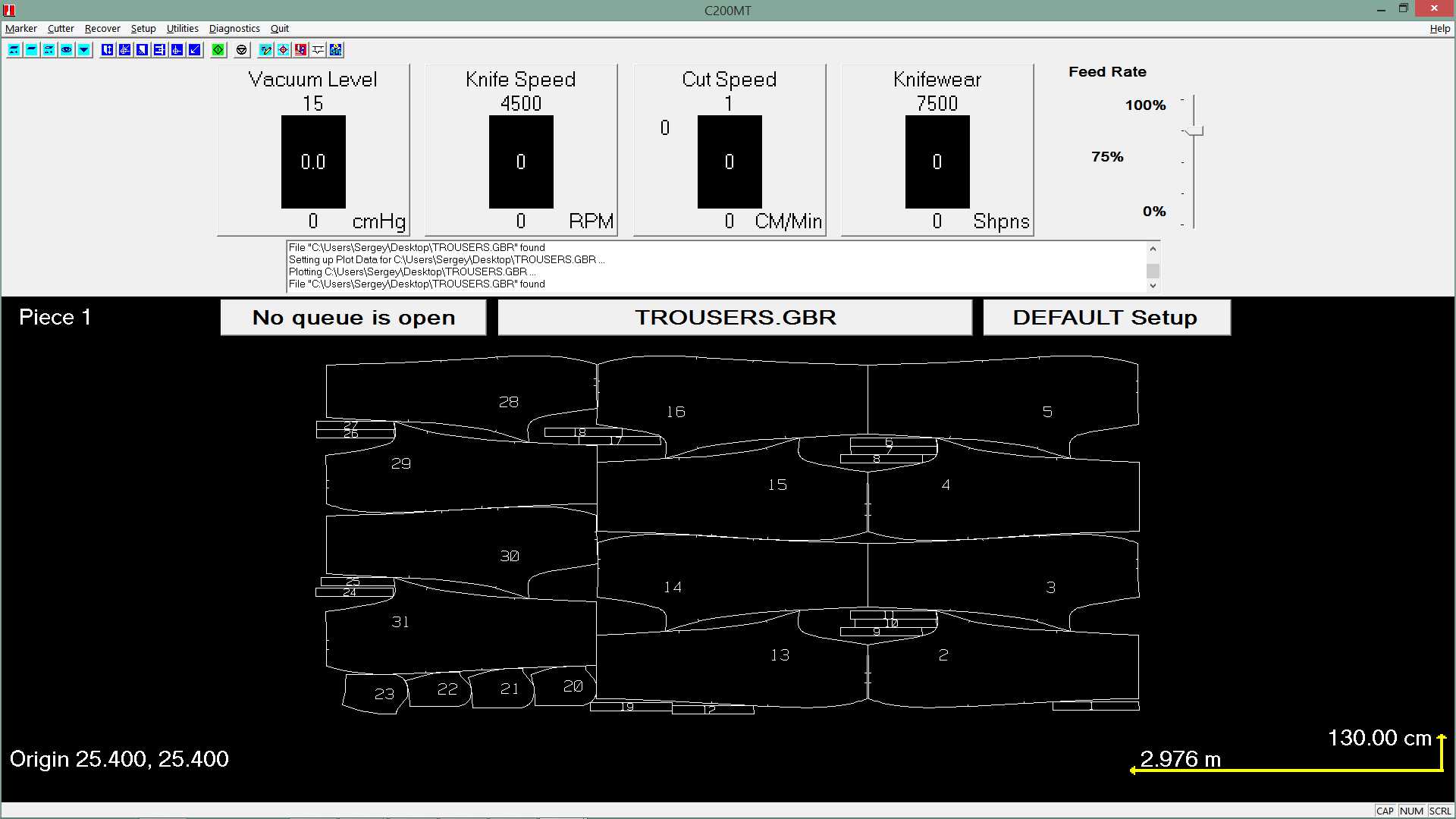Viewport: 1456px width, 819px height.
Task: Click the cyan eye view icon
Action: coord(67,49)
